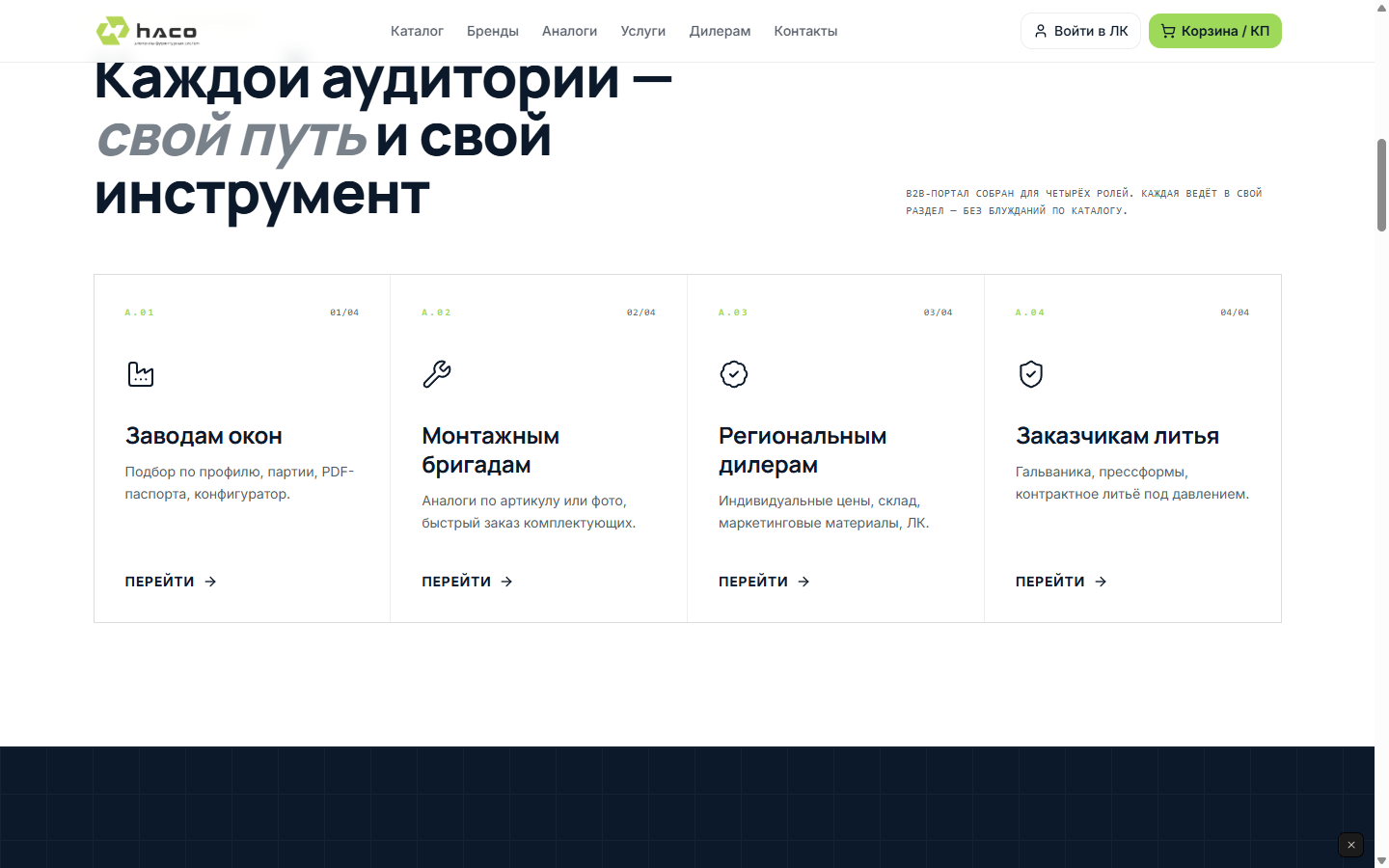Click the wrench icon for Монтажным бригадам
Viewport: 1389px width, 868px height.
[x=437, y=374]
